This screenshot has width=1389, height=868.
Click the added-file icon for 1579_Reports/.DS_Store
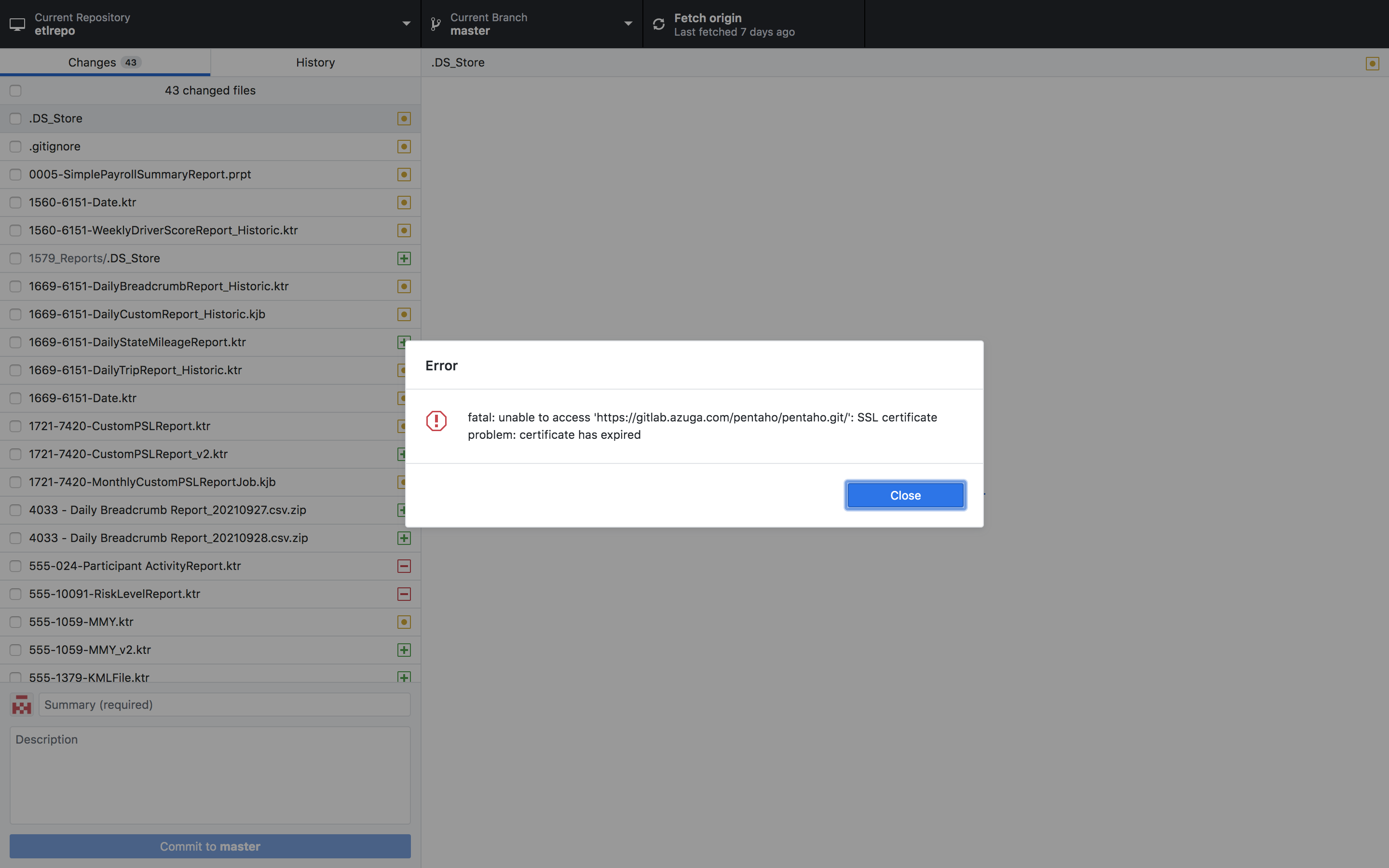(404, 258)
